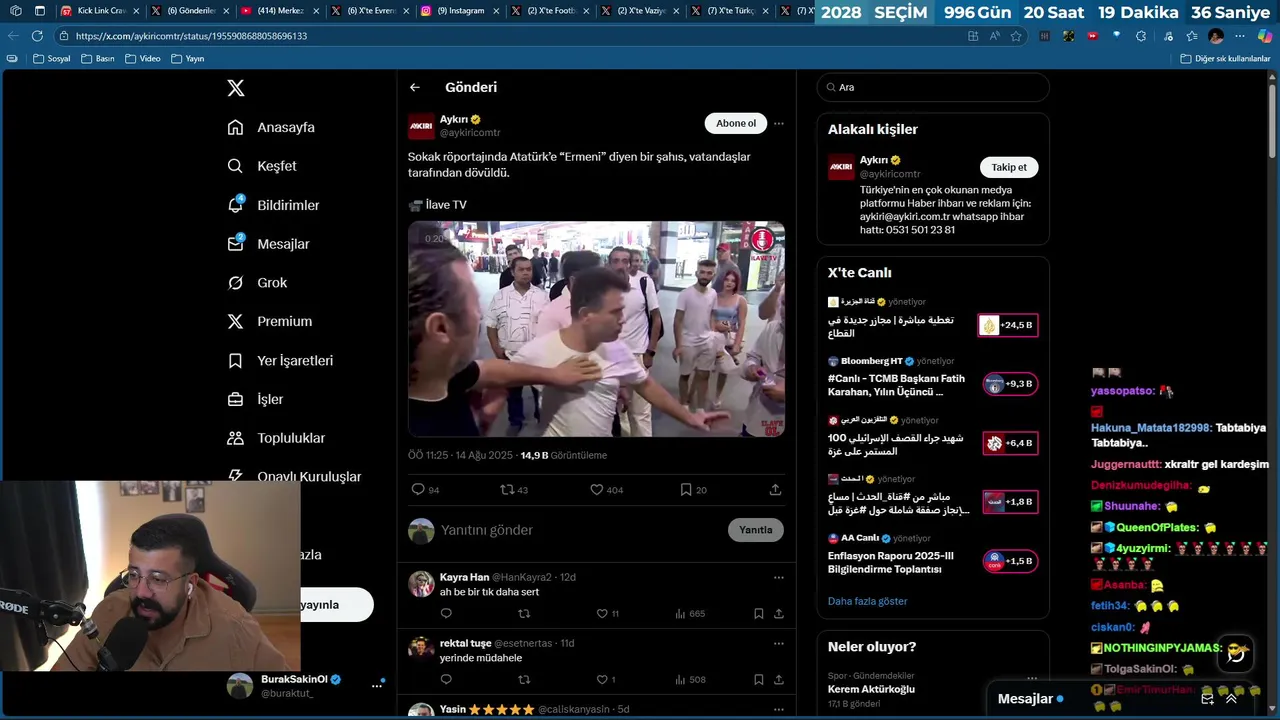The height and width of the screenshot is (720, 1280).
Task: Expand the Mesajlar drawer arrow
Action: [x=1231, y=699]
